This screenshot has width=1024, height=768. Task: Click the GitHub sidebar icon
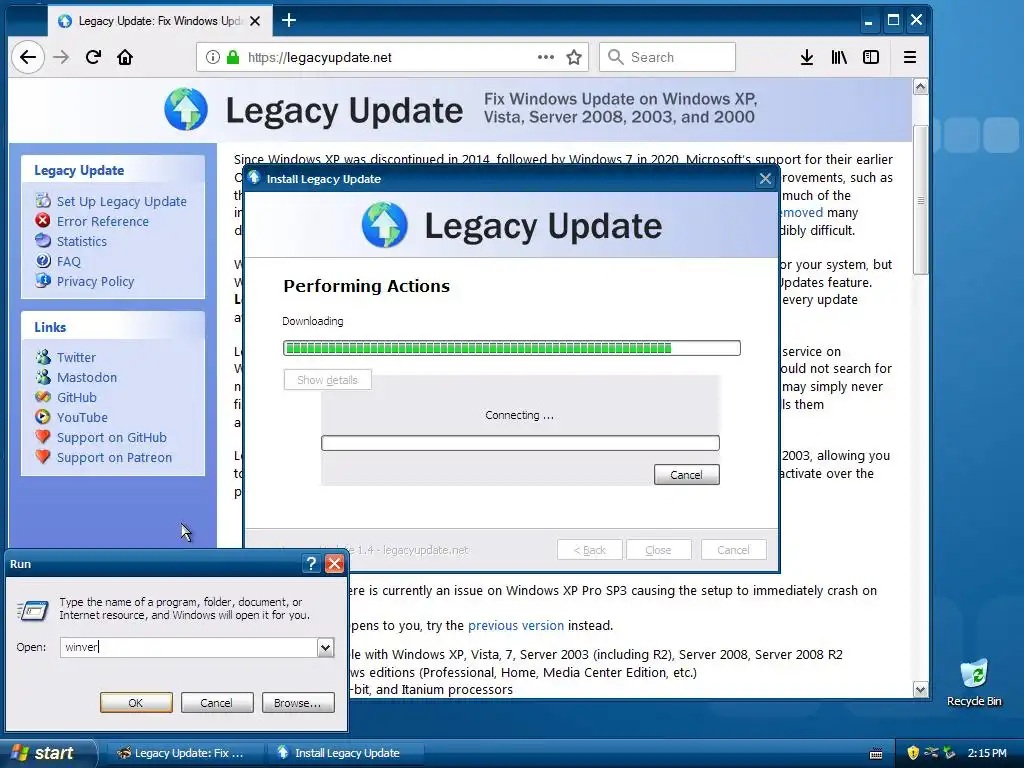click(43, 396)
